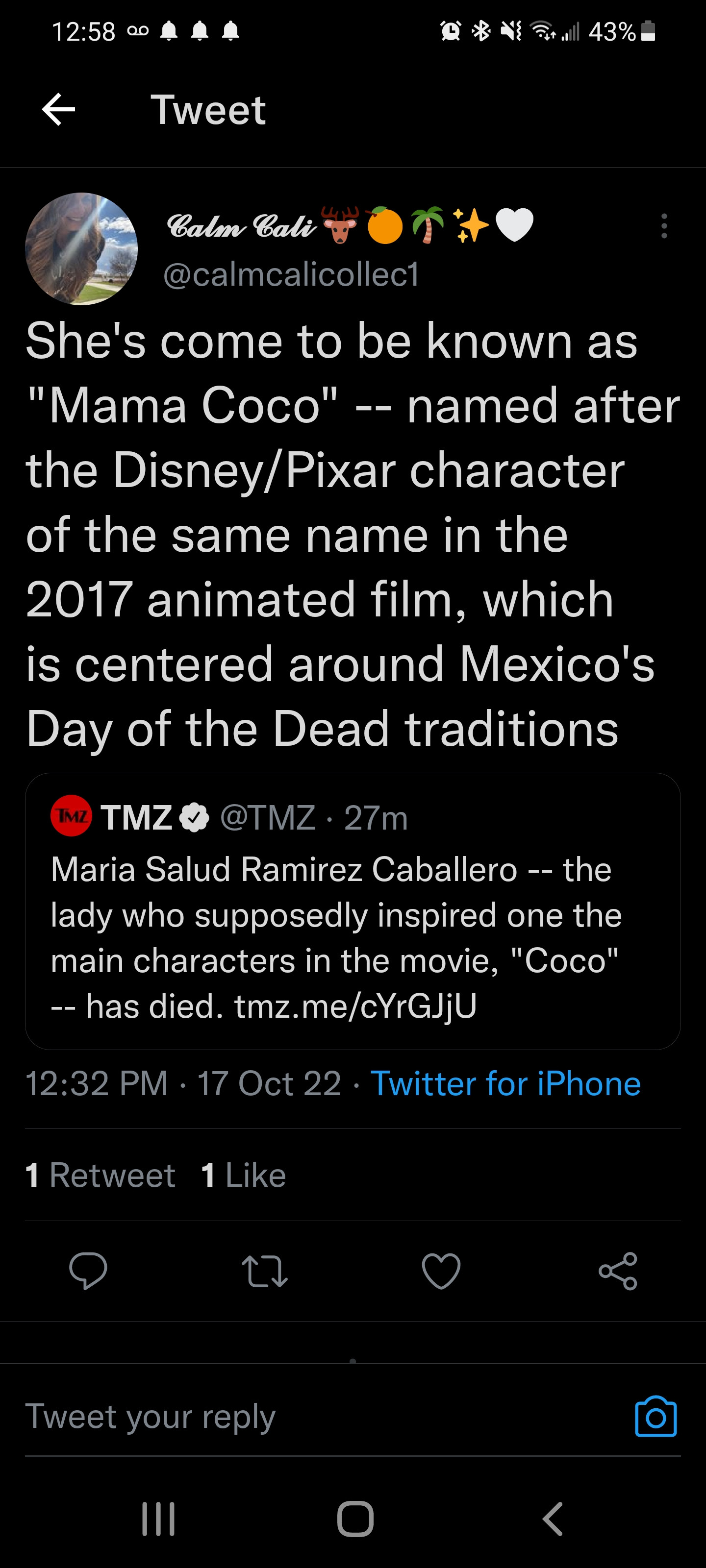The width and height of the screenshot is (706, 1568).
Task: Open Calm Cali profile picture
Action: pos(81,249)
